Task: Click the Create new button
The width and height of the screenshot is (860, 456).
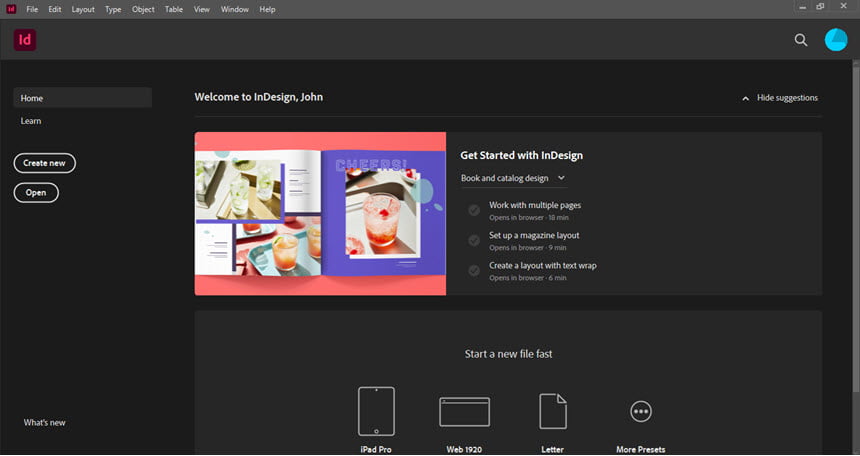Action: click(x=44, y=163)
